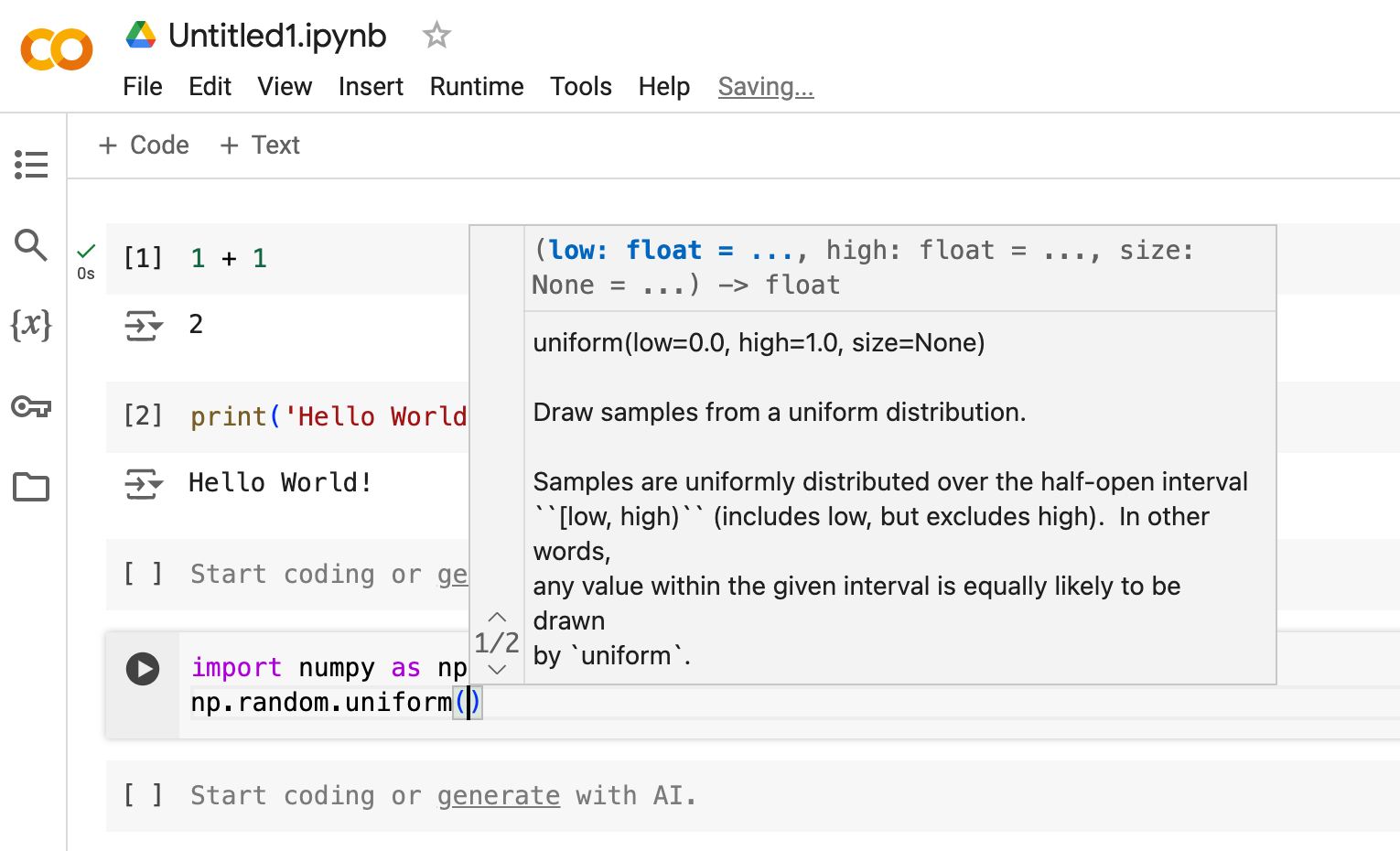Click the green checkmark execution status
This screenshot has height=851, width=1400.
pos(87,251)
